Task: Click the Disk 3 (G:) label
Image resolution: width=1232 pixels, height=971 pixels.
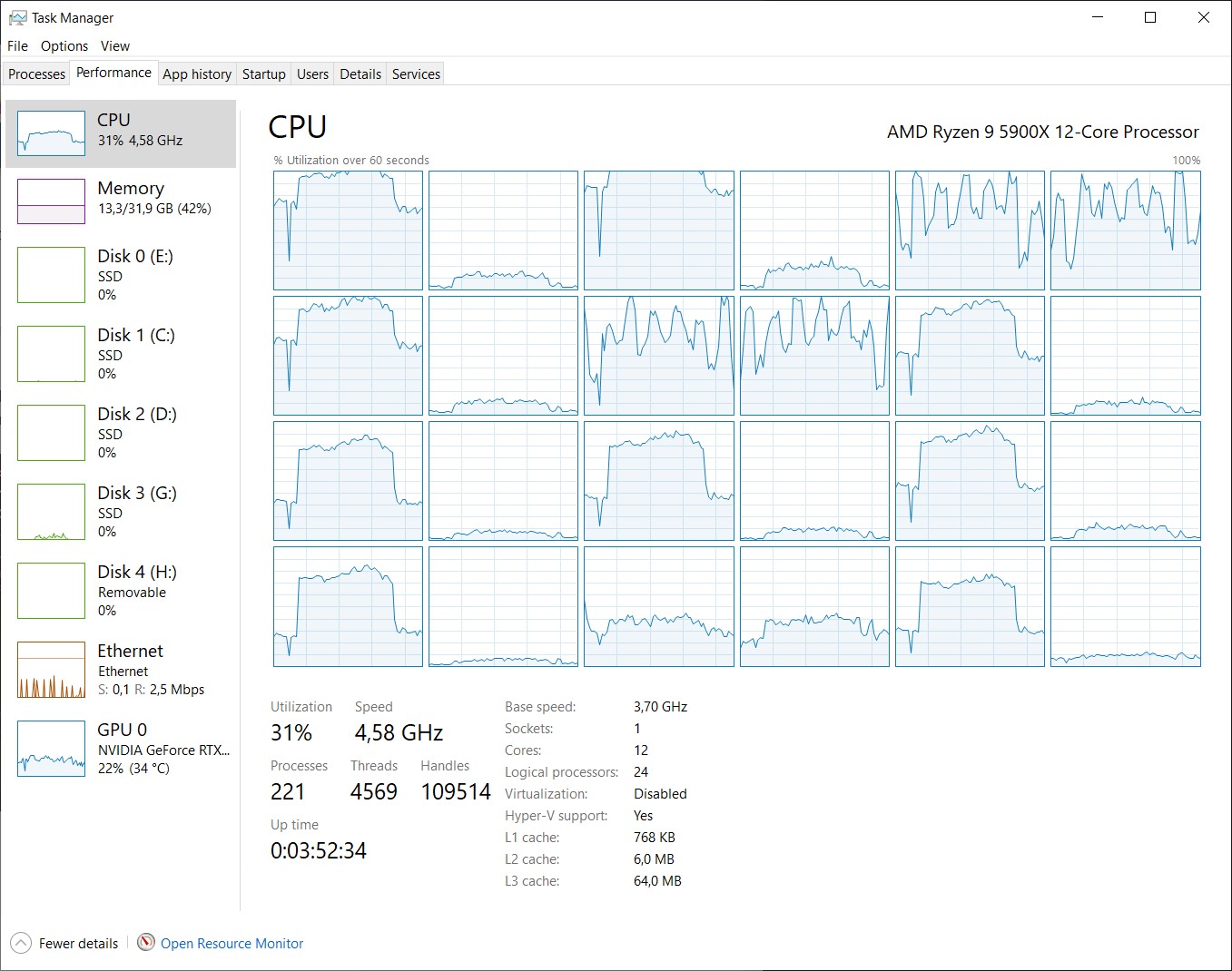Action: click(137, 493)
